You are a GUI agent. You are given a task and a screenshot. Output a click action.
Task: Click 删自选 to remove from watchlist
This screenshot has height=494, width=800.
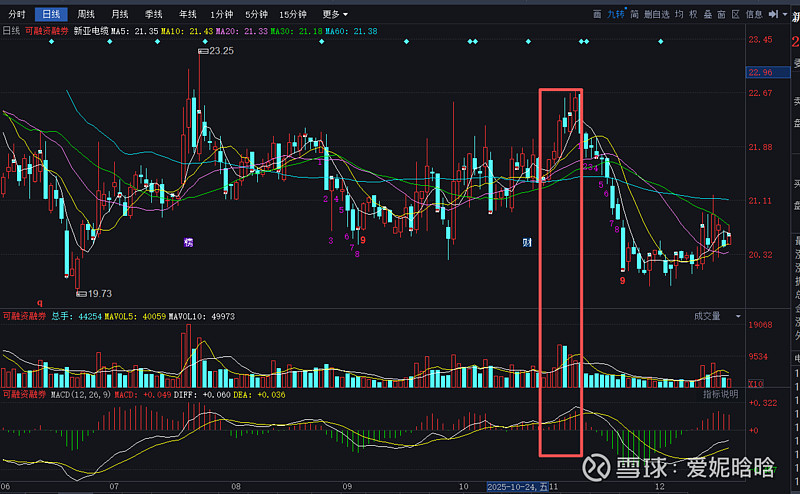pos(657,15)
